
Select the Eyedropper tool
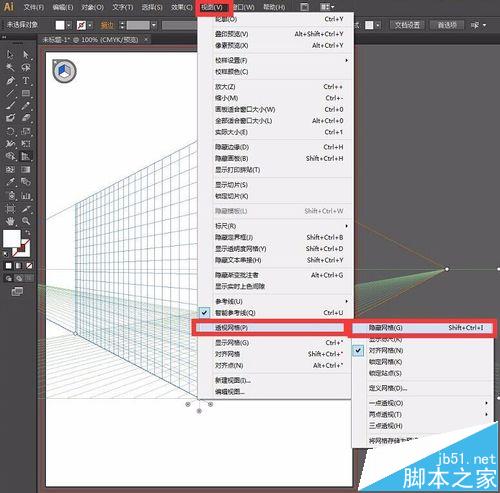click(x=10, y=182)
